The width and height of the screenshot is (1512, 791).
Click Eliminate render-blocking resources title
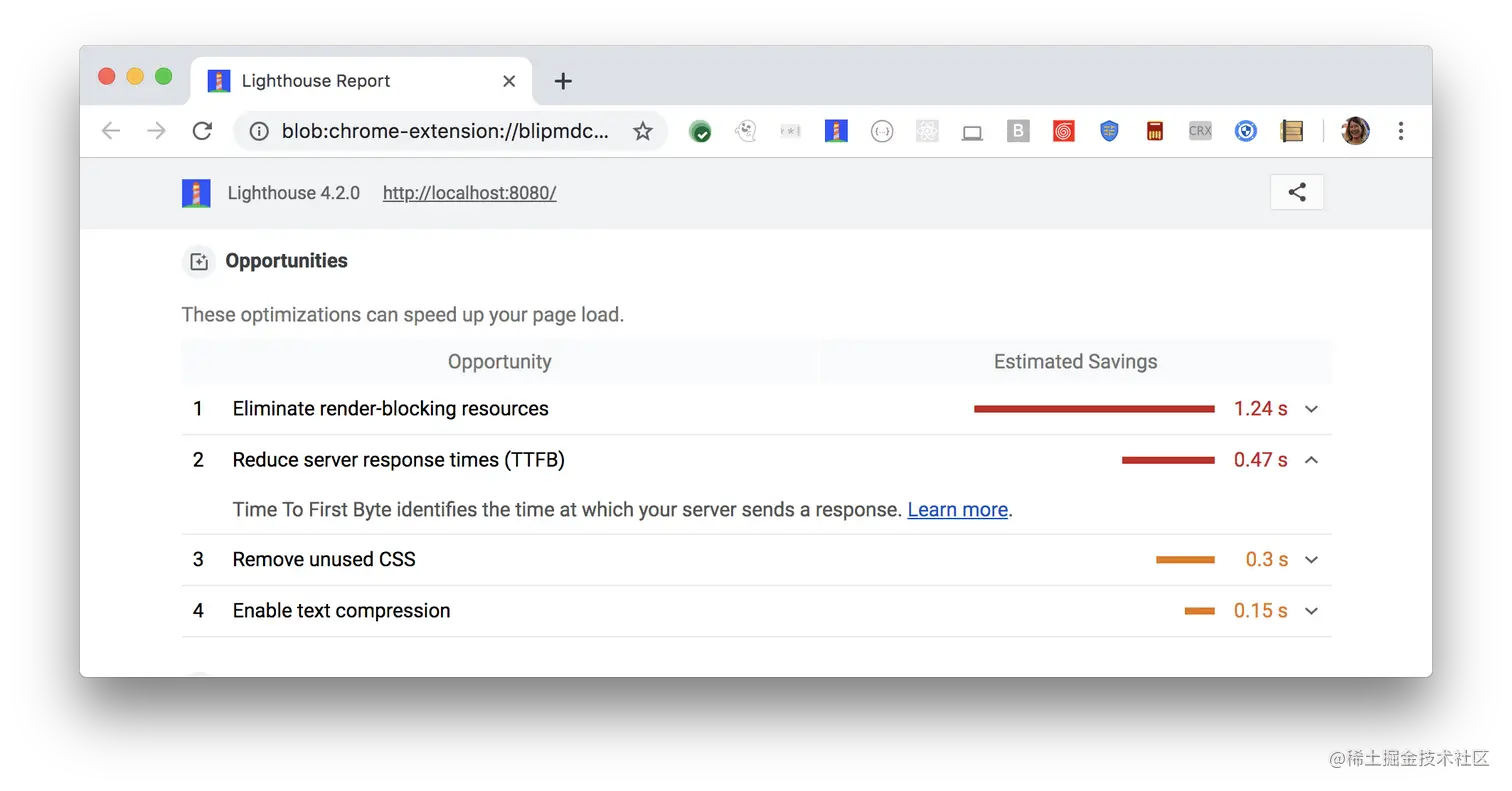pos(390,409)
